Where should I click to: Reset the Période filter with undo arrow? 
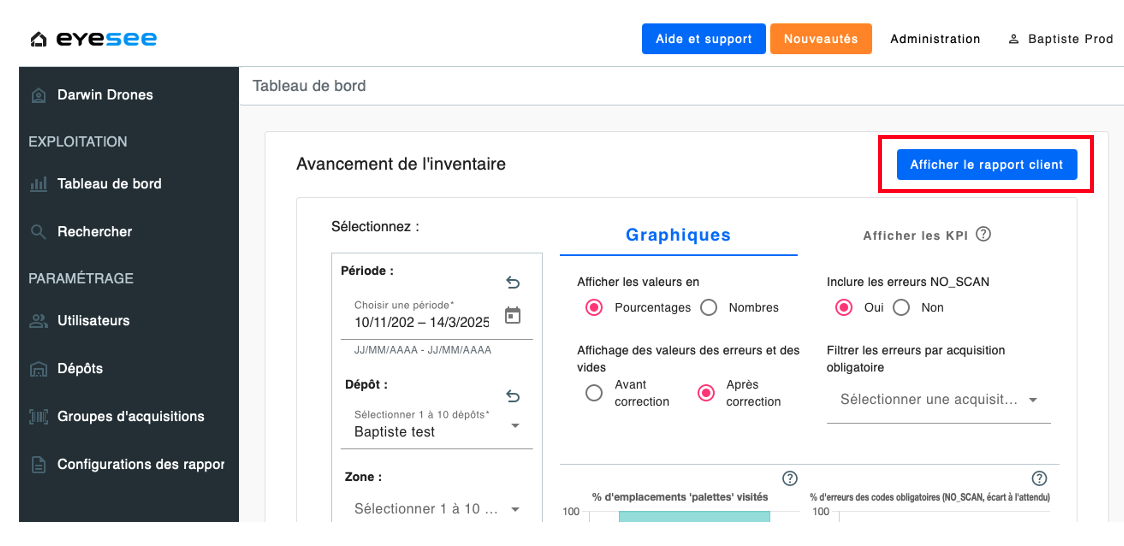(x=513, y=283)
